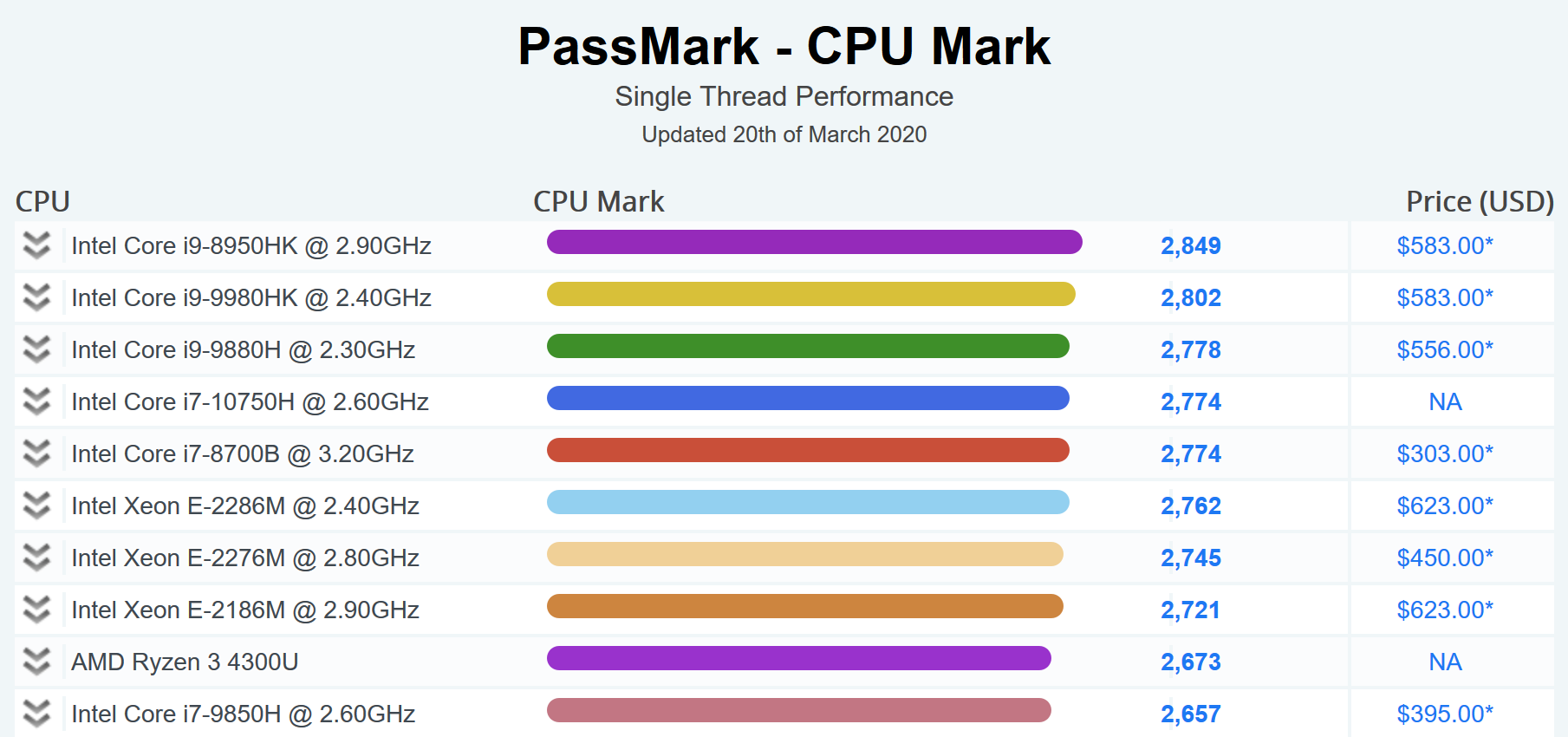This screenshot has height=737, width=1568.
Task: Toggle details chevron for Core i7-8700B
Action: click(36, 453)
